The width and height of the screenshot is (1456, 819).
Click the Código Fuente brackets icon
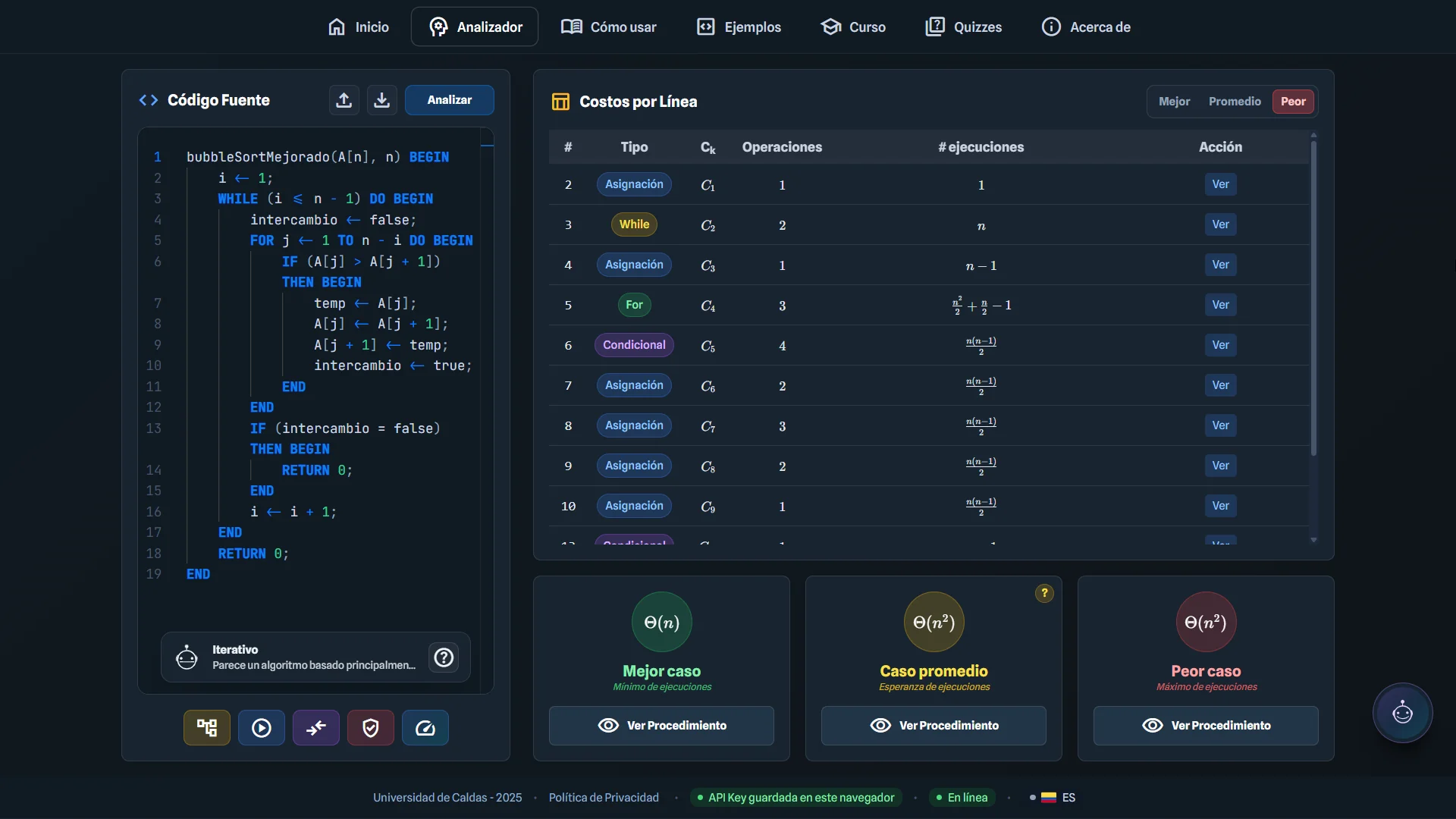[x=149, y=100]
